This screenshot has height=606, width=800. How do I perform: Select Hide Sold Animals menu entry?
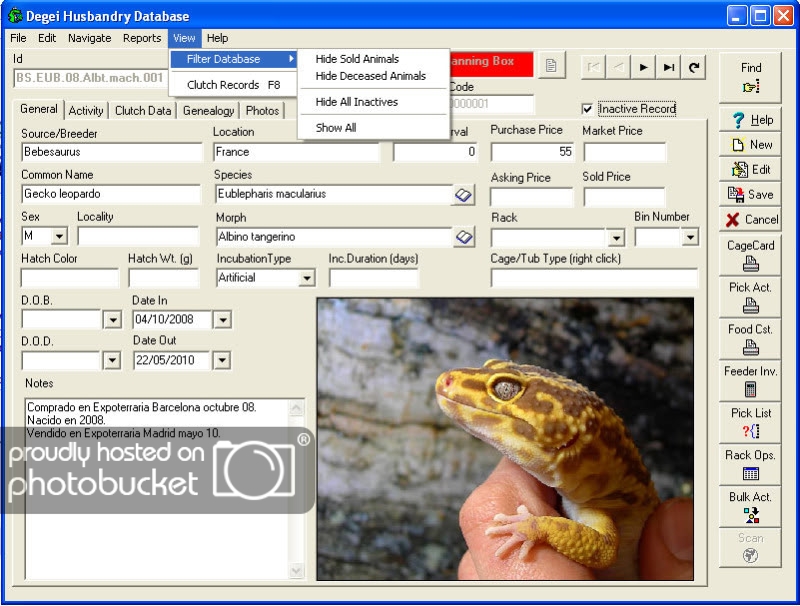[357, 59]
